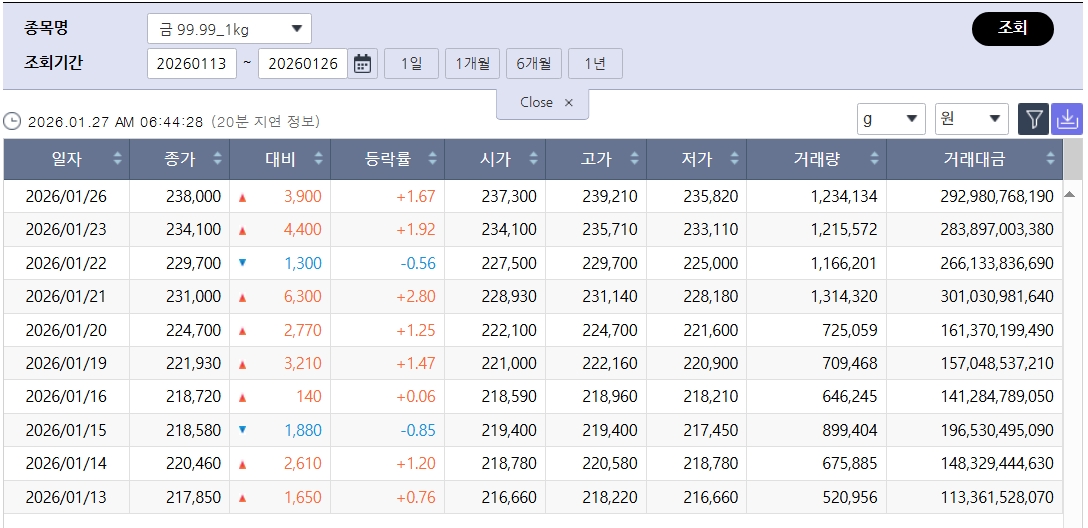This screenshot has height=528, width=1088.
Task: Open the calendar date picker icon
Action: (362, 64)
